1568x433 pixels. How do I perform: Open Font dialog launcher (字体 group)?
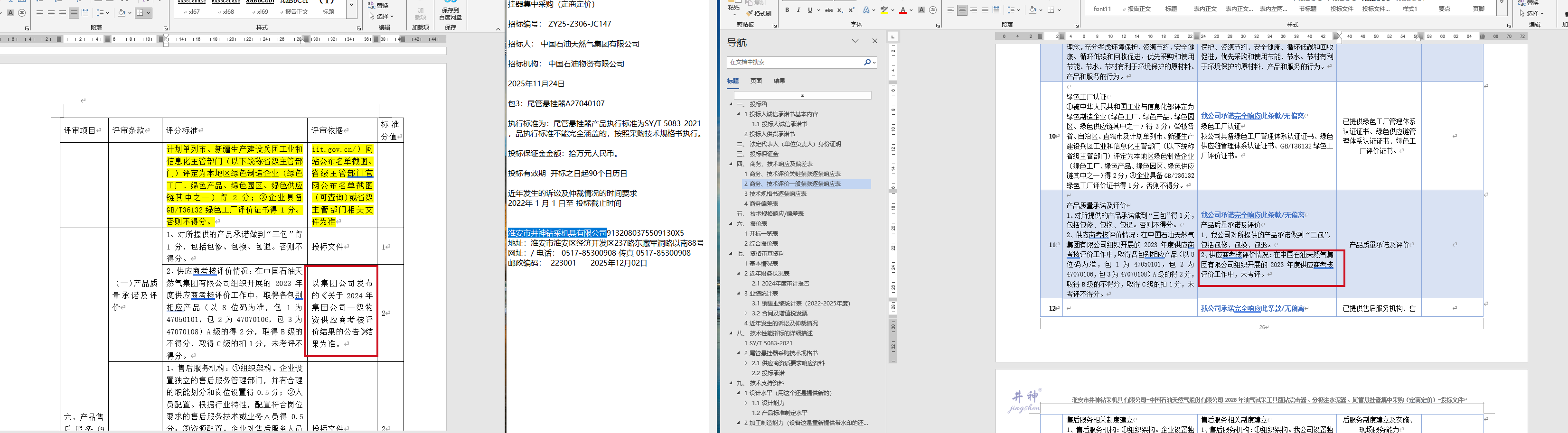pyautogui.click(x=938, y=26)
